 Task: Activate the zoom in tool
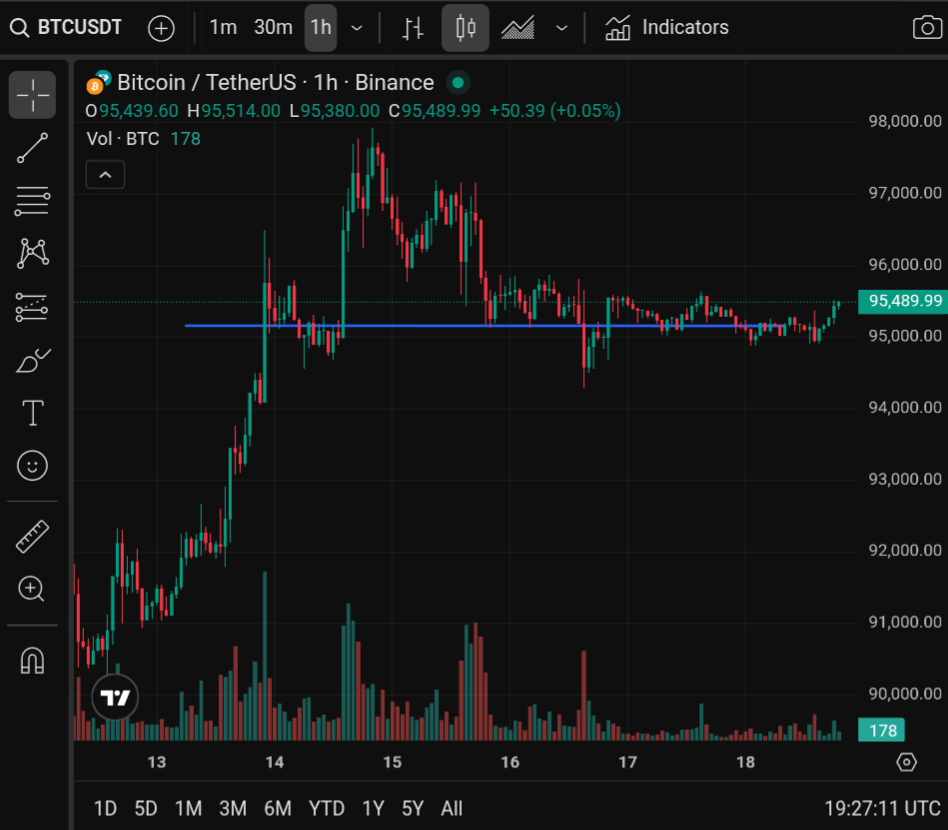click(32, 589)
